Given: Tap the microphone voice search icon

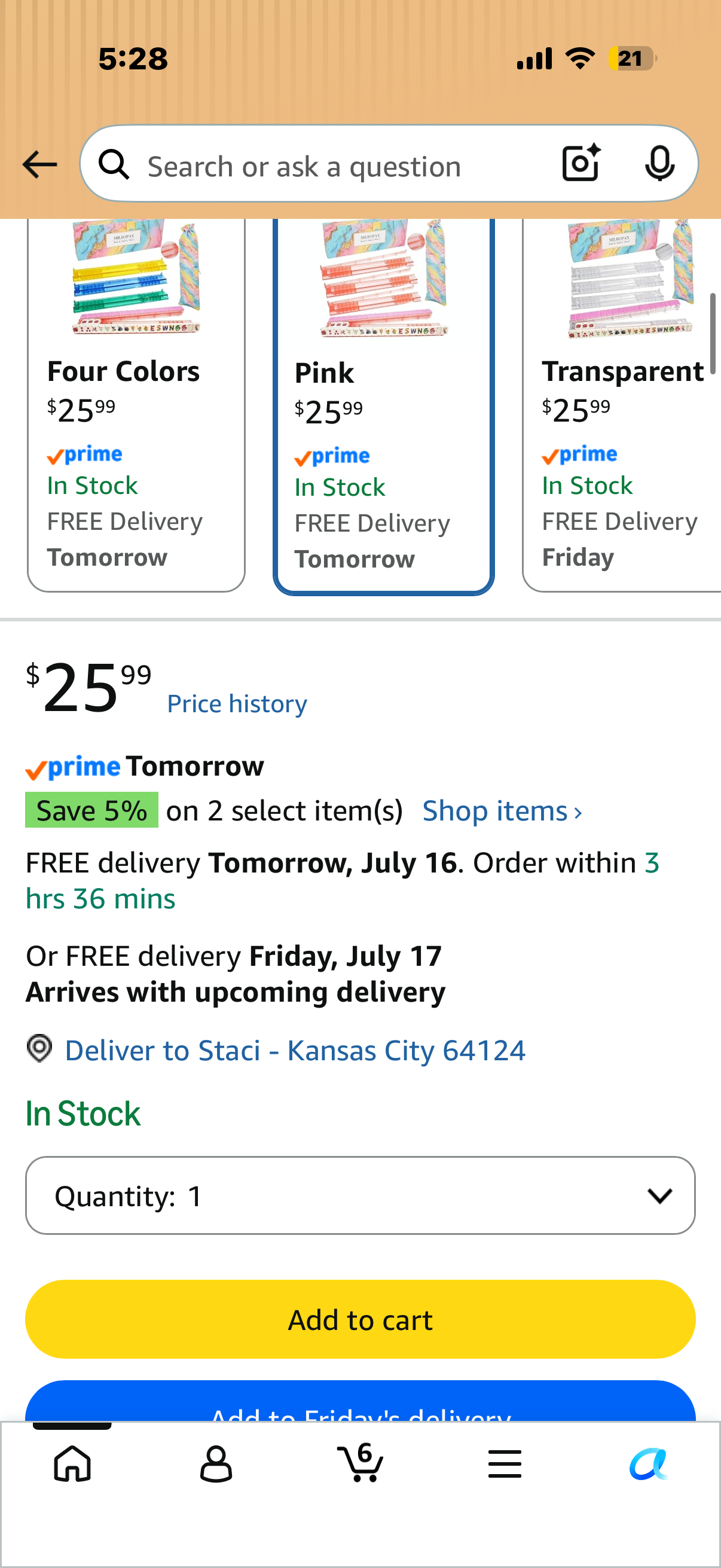Looking at the screenshot, I should point(659,164).
